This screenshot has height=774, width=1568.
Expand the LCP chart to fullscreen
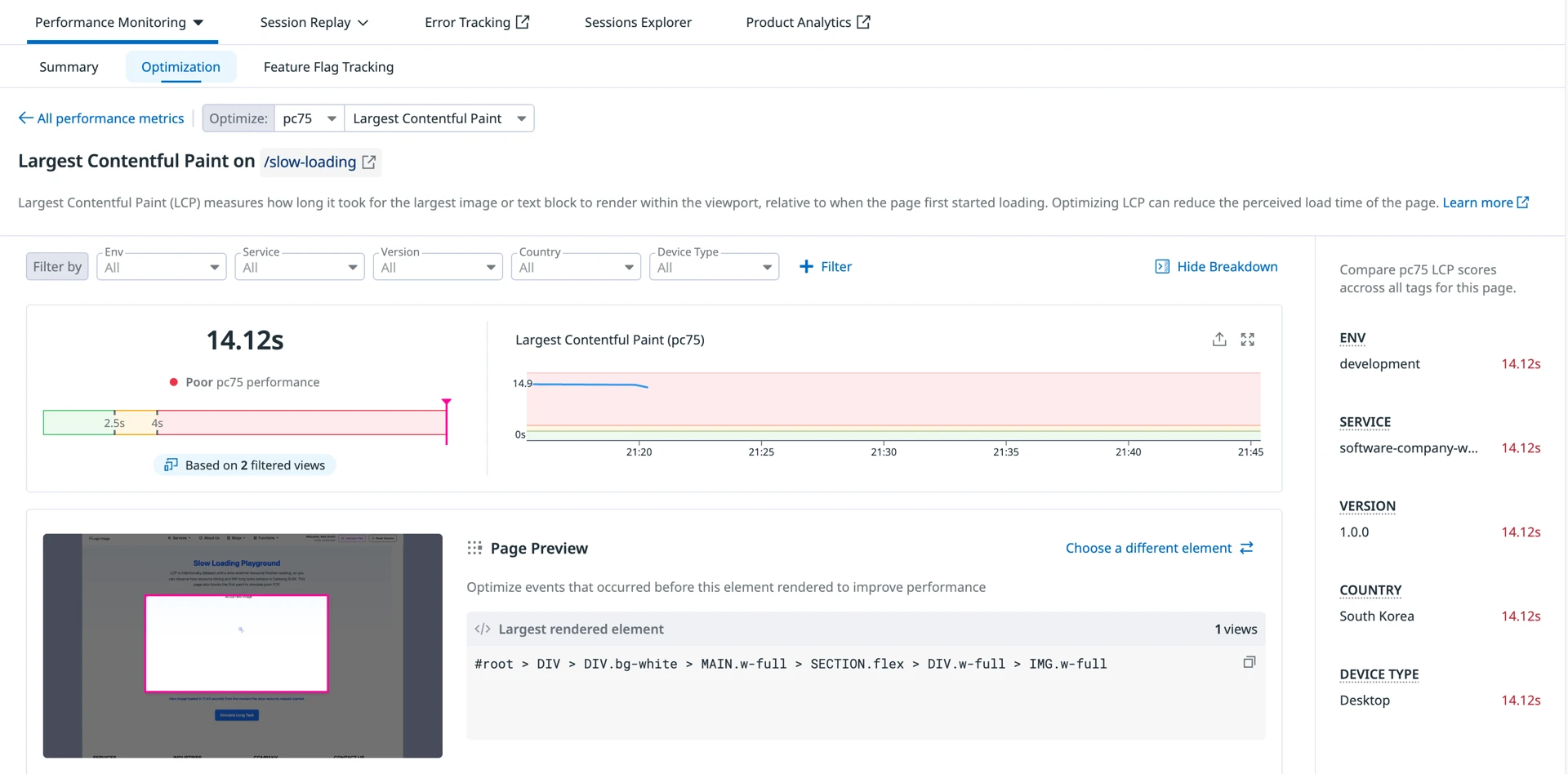(1247, 340)
